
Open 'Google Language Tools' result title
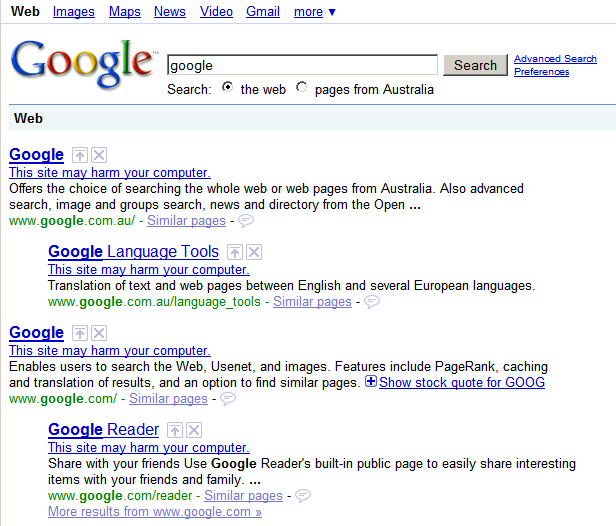(134, 252)
